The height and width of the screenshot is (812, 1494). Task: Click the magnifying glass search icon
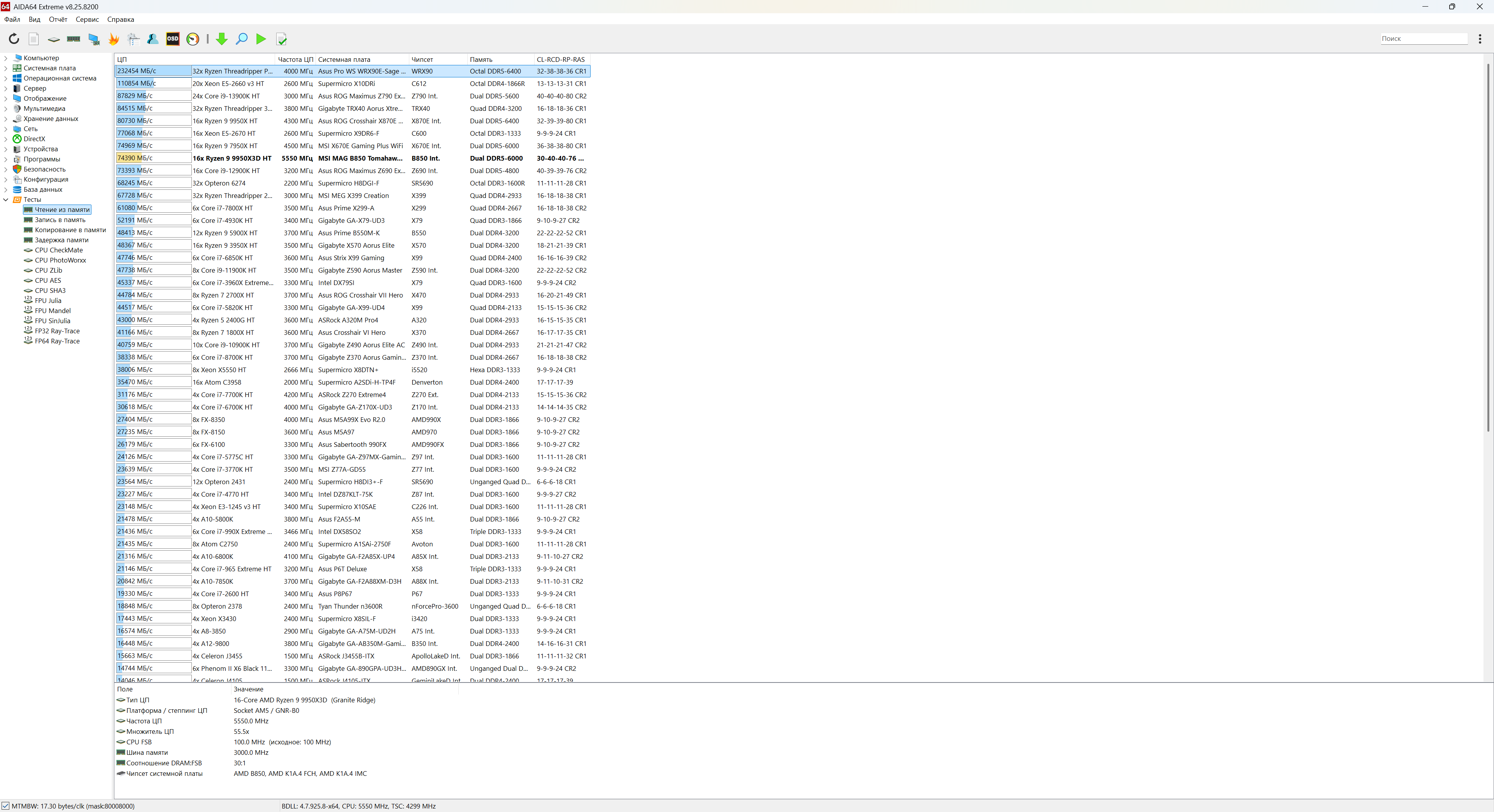click(241, 39)
